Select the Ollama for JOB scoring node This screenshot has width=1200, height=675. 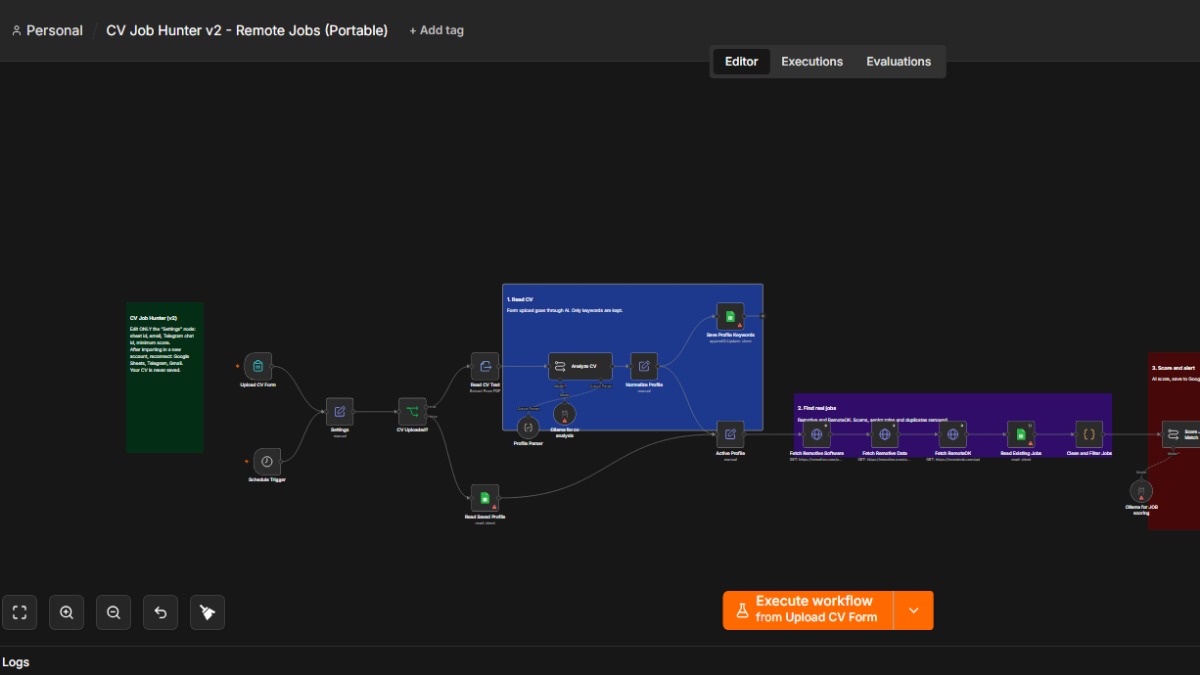point(1141,491)
